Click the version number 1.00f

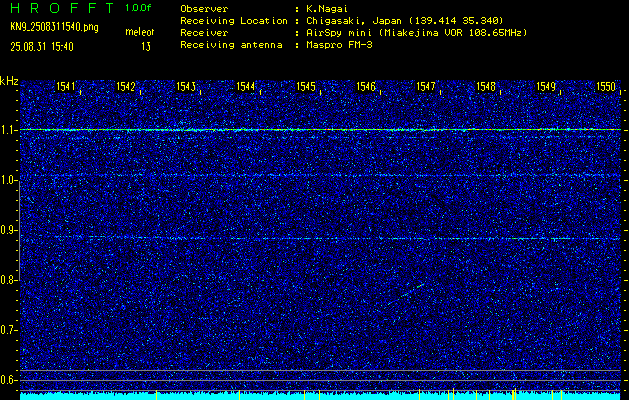138,8
